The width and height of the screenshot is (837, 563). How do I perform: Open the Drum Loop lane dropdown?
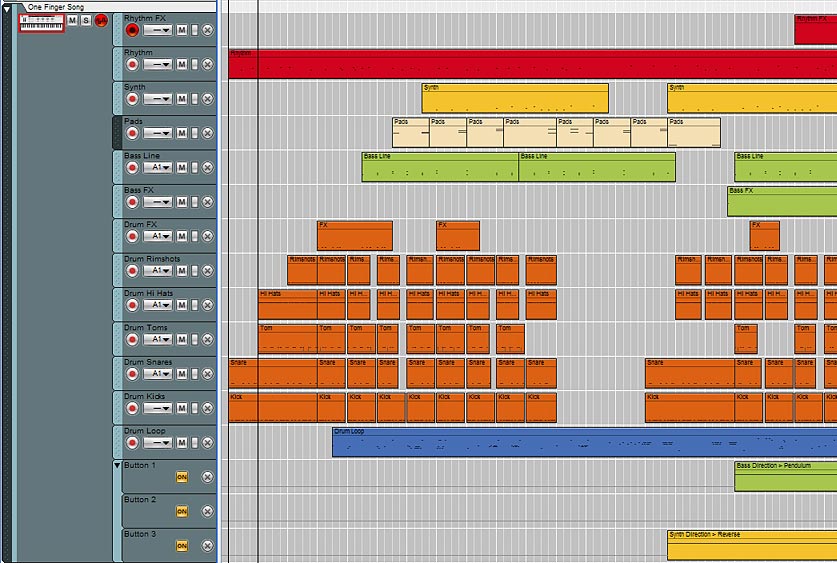coord(158,442)
